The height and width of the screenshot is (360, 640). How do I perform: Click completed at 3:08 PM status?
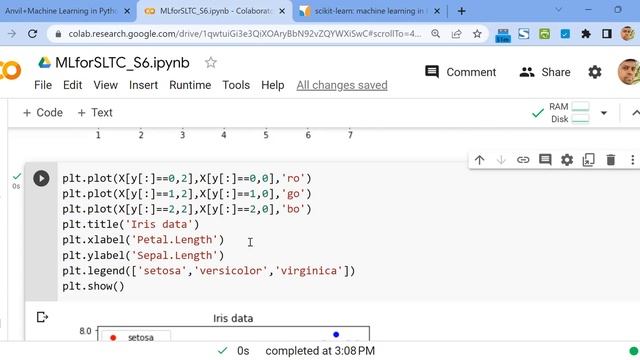coord(320,351)
